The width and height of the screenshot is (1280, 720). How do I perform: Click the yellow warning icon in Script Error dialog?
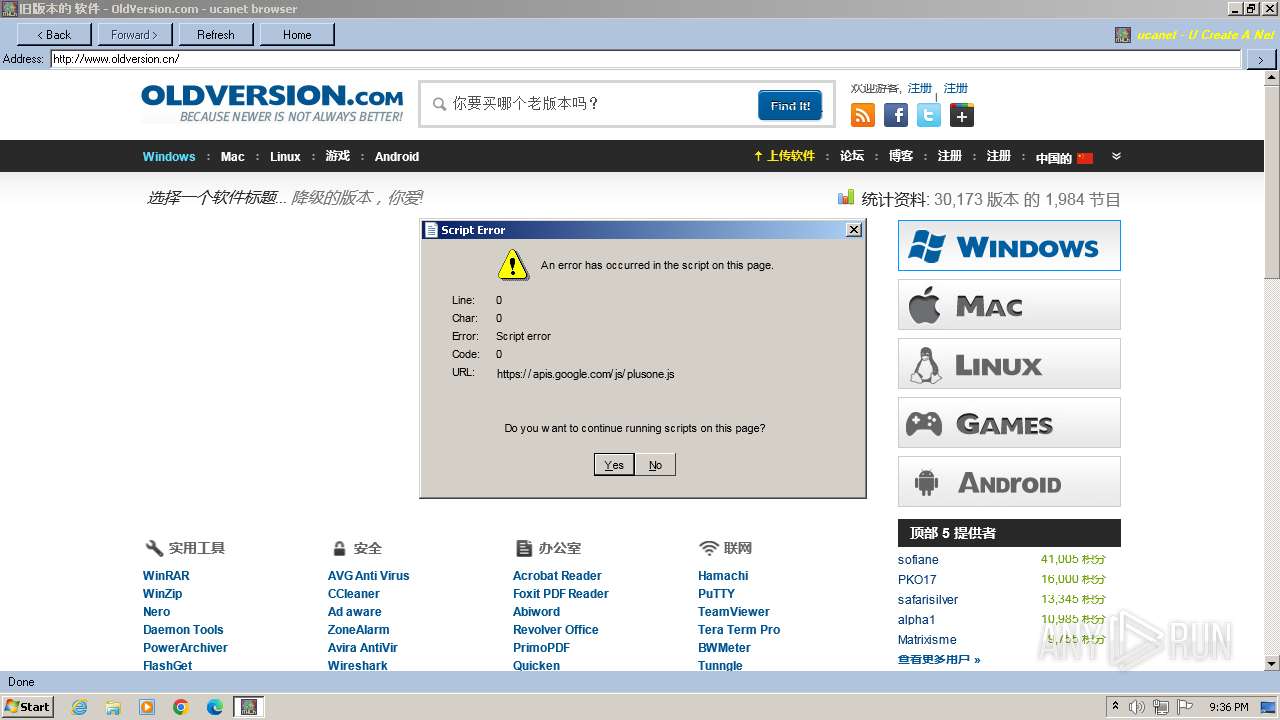[513, 265]
